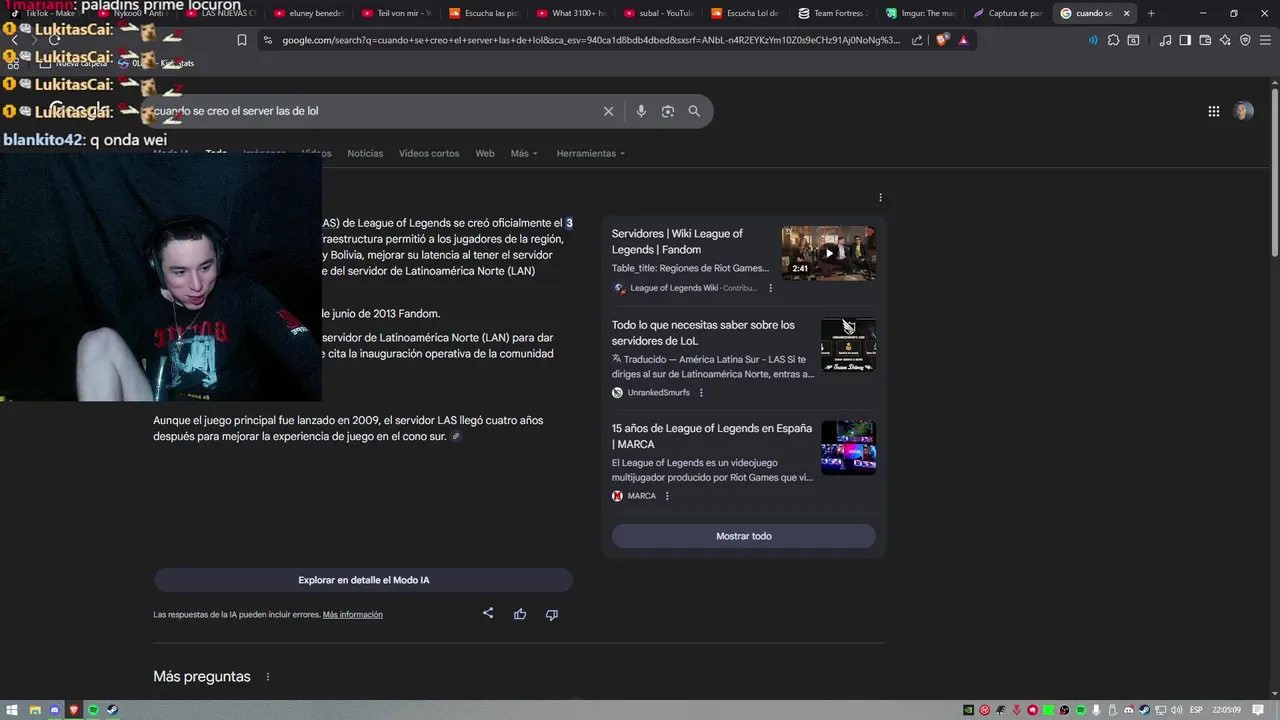Share the AI overview answer
The height and width of the screenshot is (720, 1280).
click(488, 613)
